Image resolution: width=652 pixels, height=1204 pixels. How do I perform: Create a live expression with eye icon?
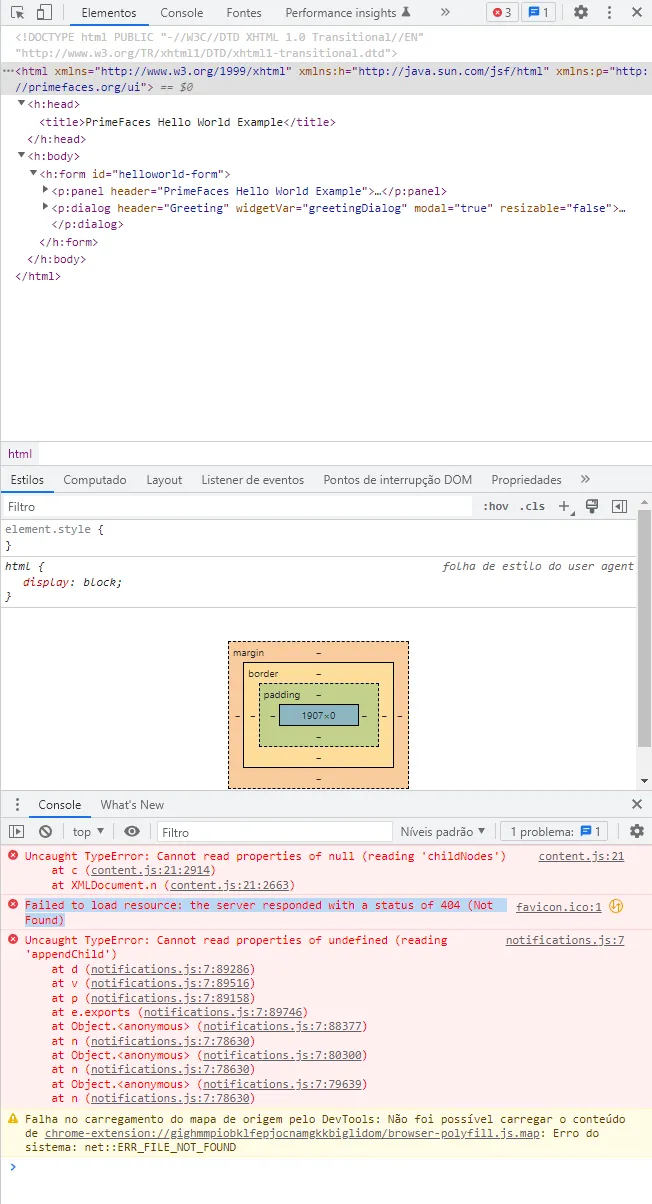coord(132,831)
